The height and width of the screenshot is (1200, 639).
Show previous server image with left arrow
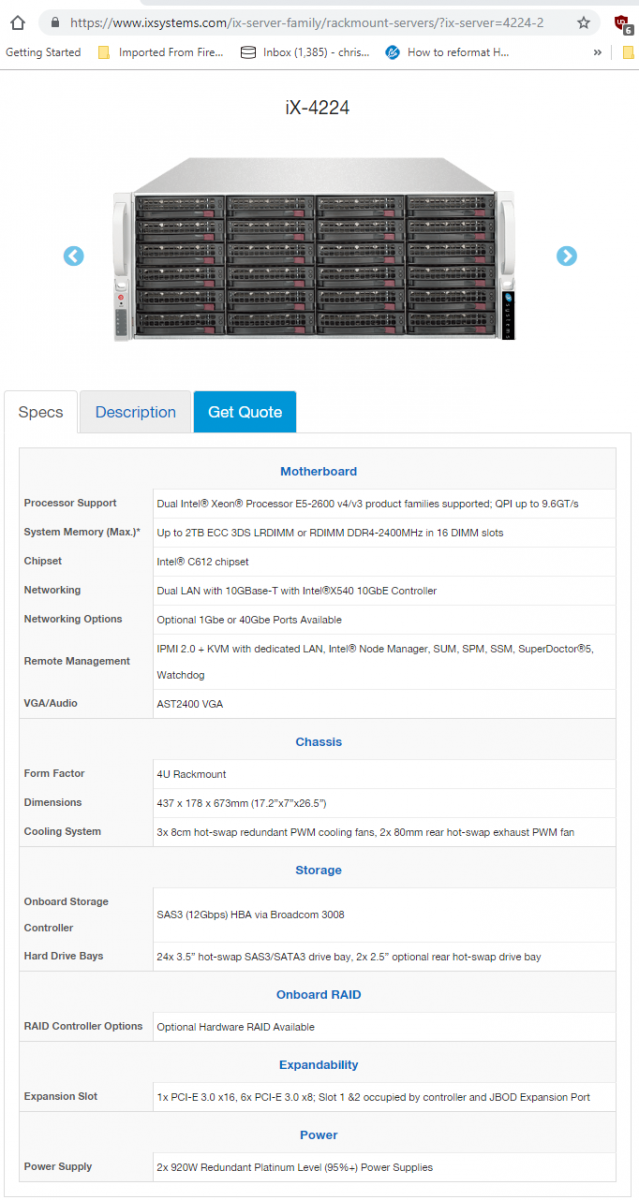click(x=74, y=256)
